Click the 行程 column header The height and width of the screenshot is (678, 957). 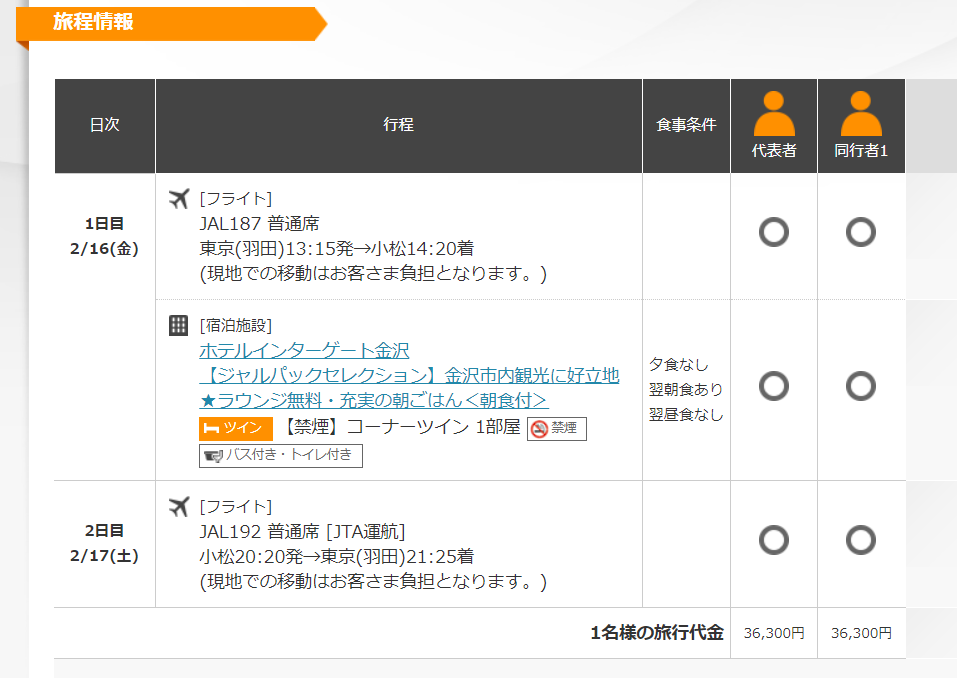399,125
